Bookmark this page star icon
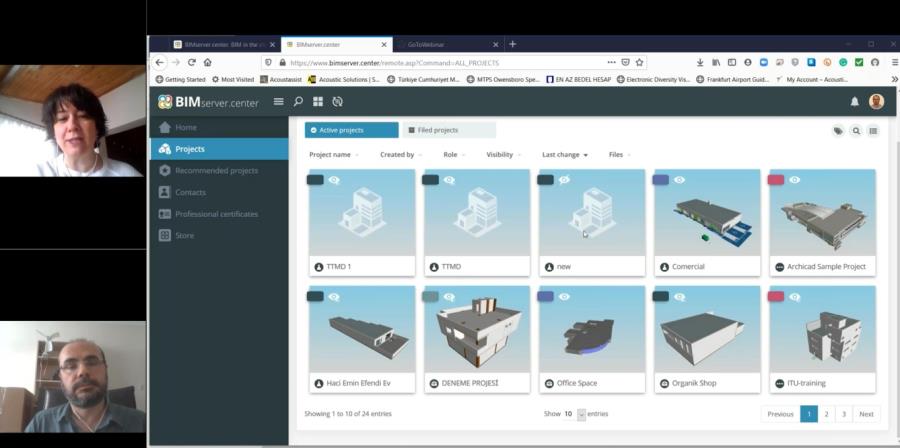 tap(639, 63)
